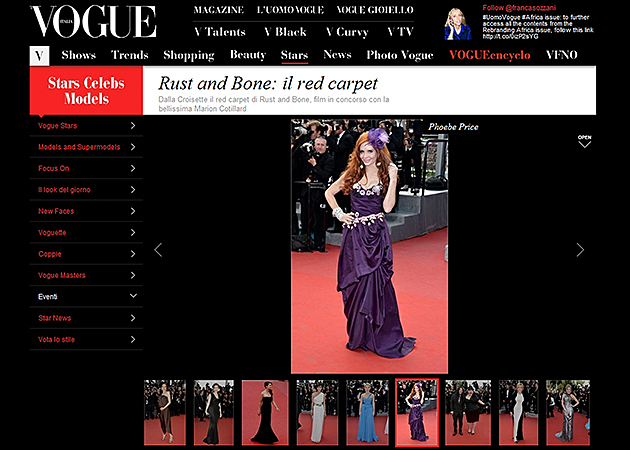Select the blue dress thumbnail

tap(368, 412)
